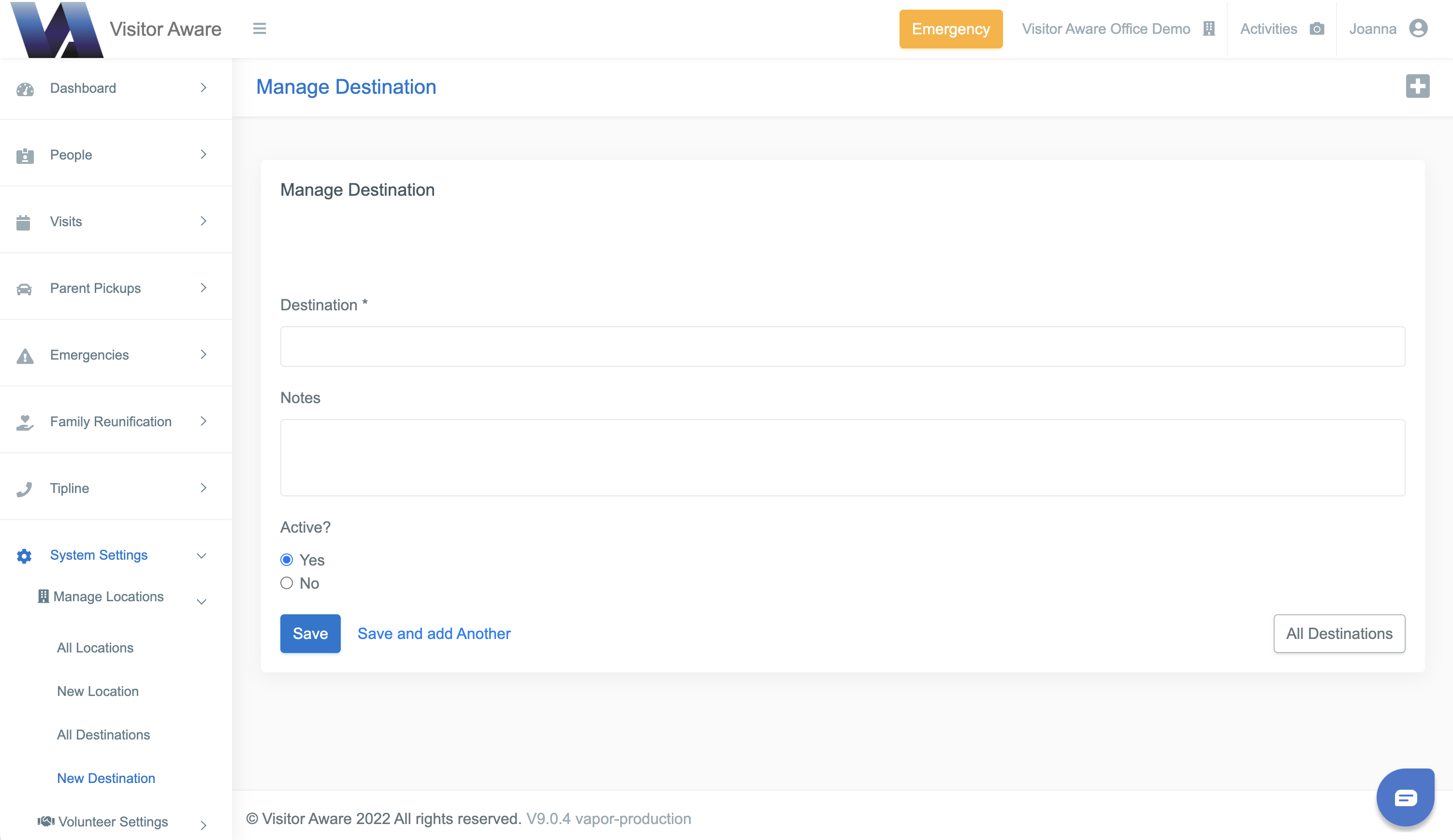Click the Activities camera icon
The image size is (1453, 840).
[x=1317, y=29]
